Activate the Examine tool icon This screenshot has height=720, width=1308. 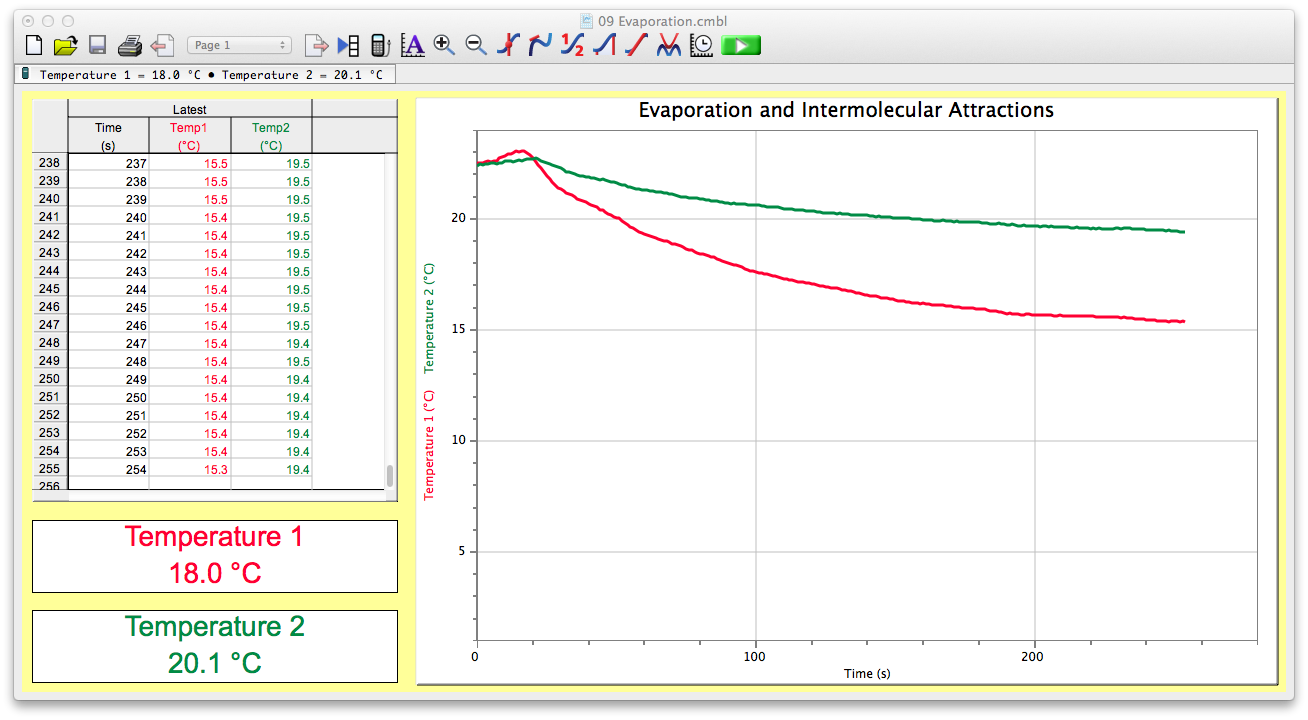(x=509, y=45)
